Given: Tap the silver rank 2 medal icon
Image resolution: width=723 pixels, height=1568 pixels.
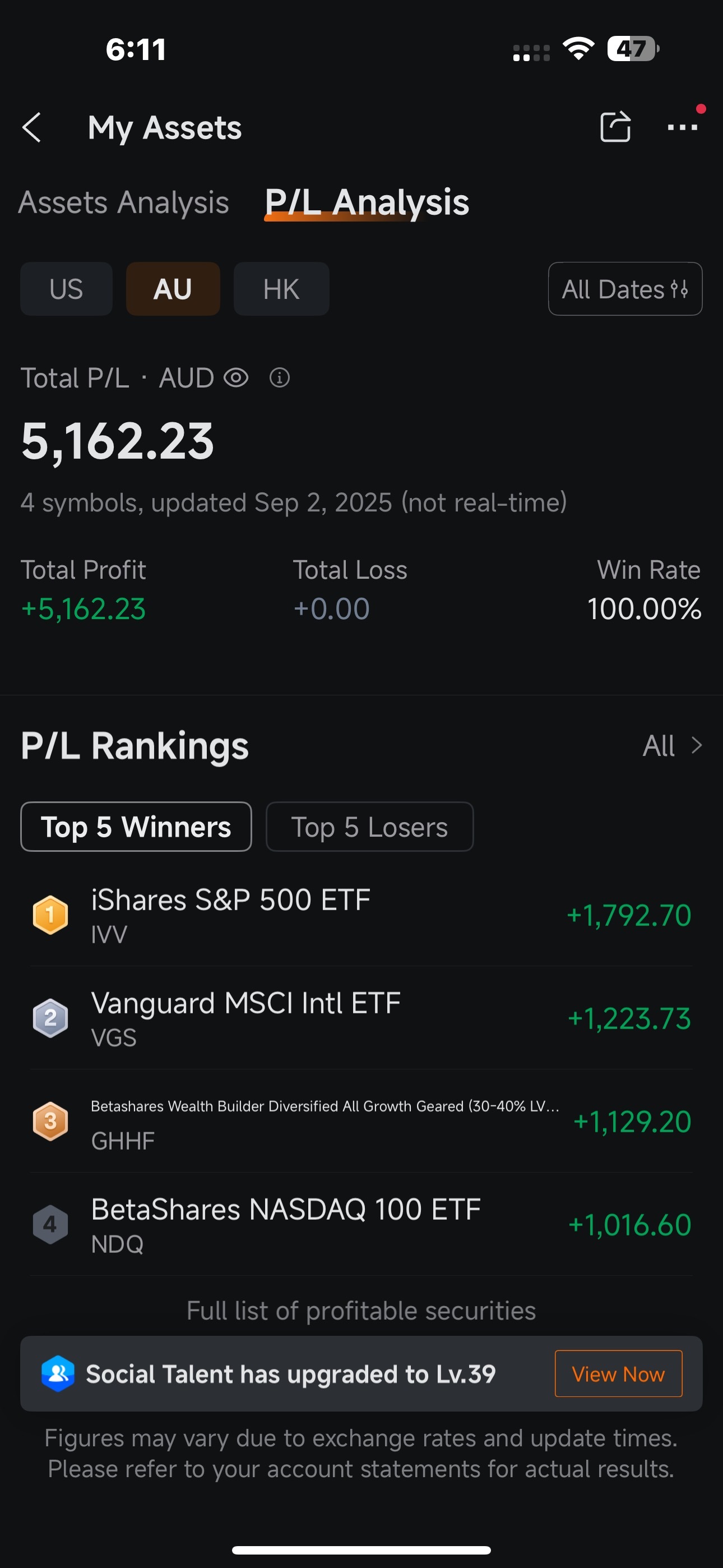Looking at the screenshot, I should click(50, 1018).
